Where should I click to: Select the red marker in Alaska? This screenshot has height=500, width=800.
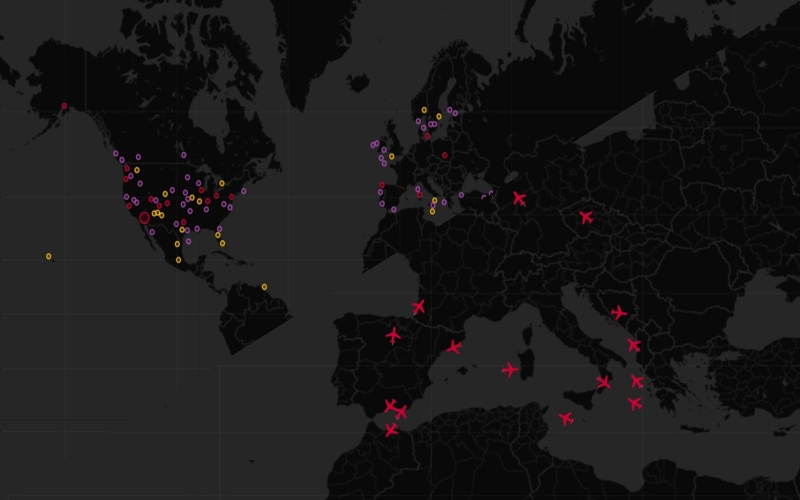coord(64,106)
